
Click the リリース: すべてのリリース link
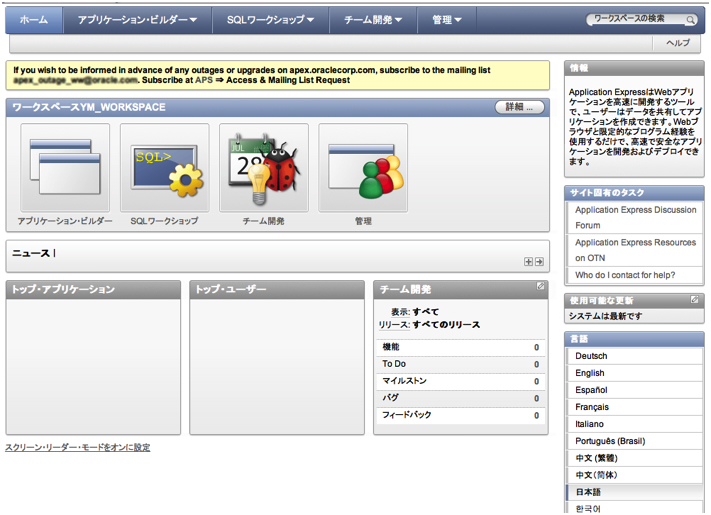429,325
